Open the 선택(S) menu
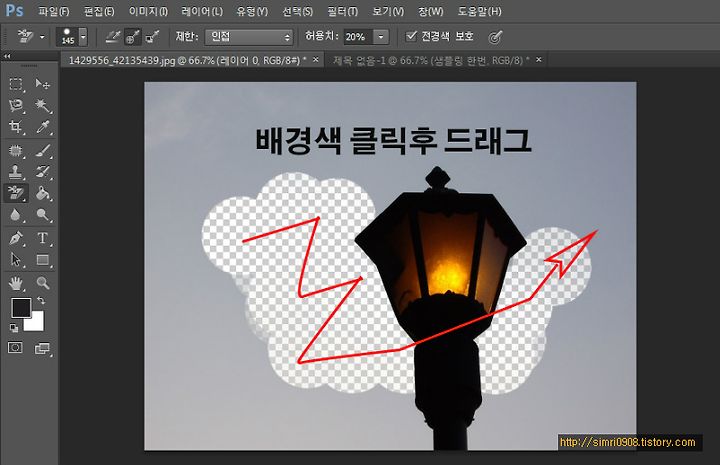 (x=298, y=11)
